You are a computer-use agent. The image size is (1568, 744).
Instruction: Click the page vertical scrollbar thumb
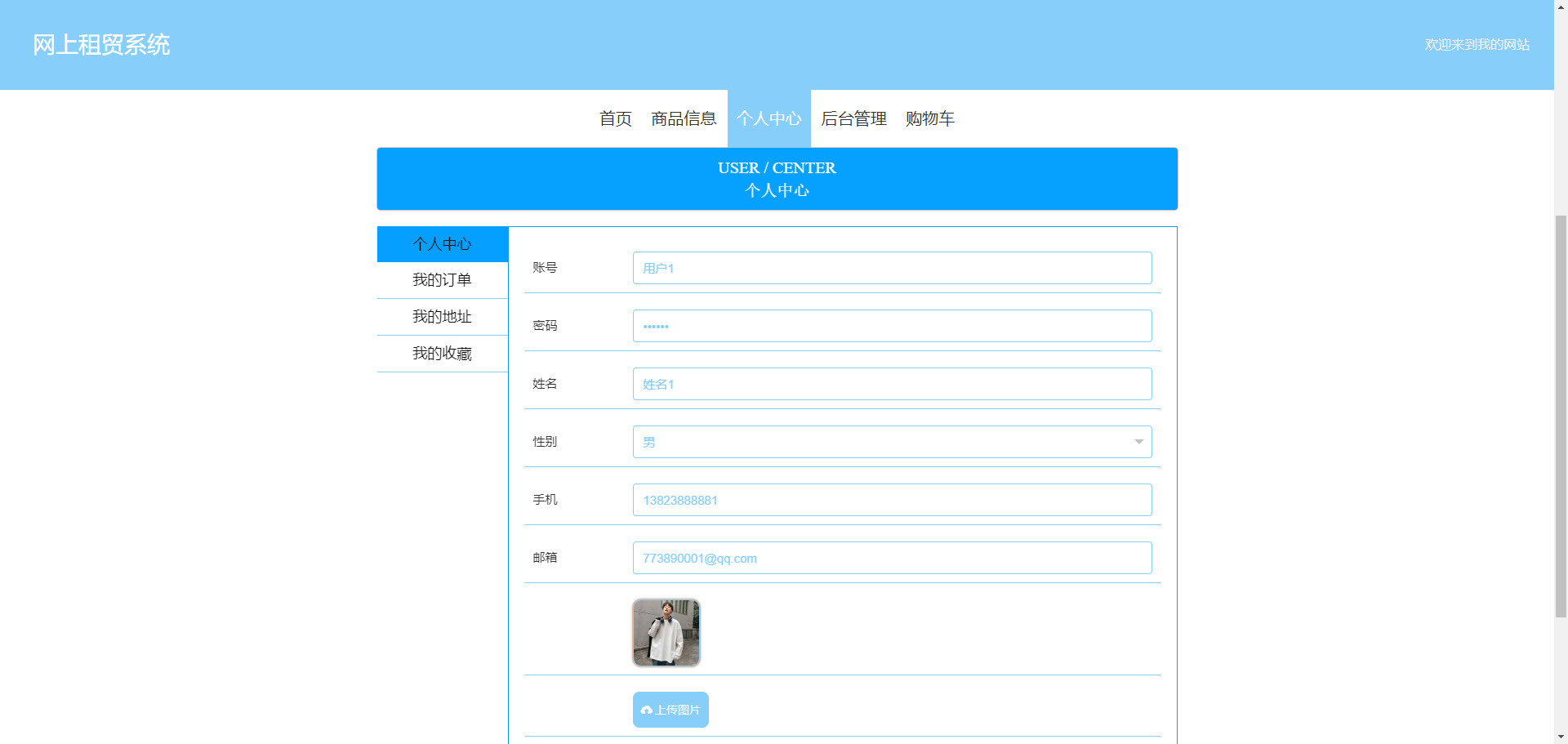pyautogui.click(x=1561, y=417)
